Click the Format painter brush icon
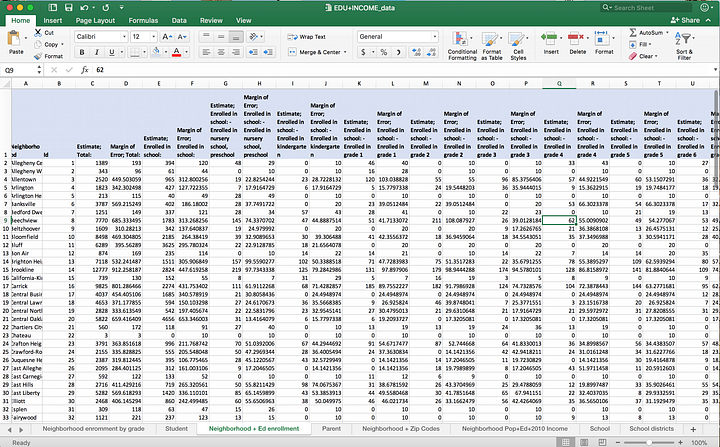Viewport: 720px width, 447px height. click(38, 56)
